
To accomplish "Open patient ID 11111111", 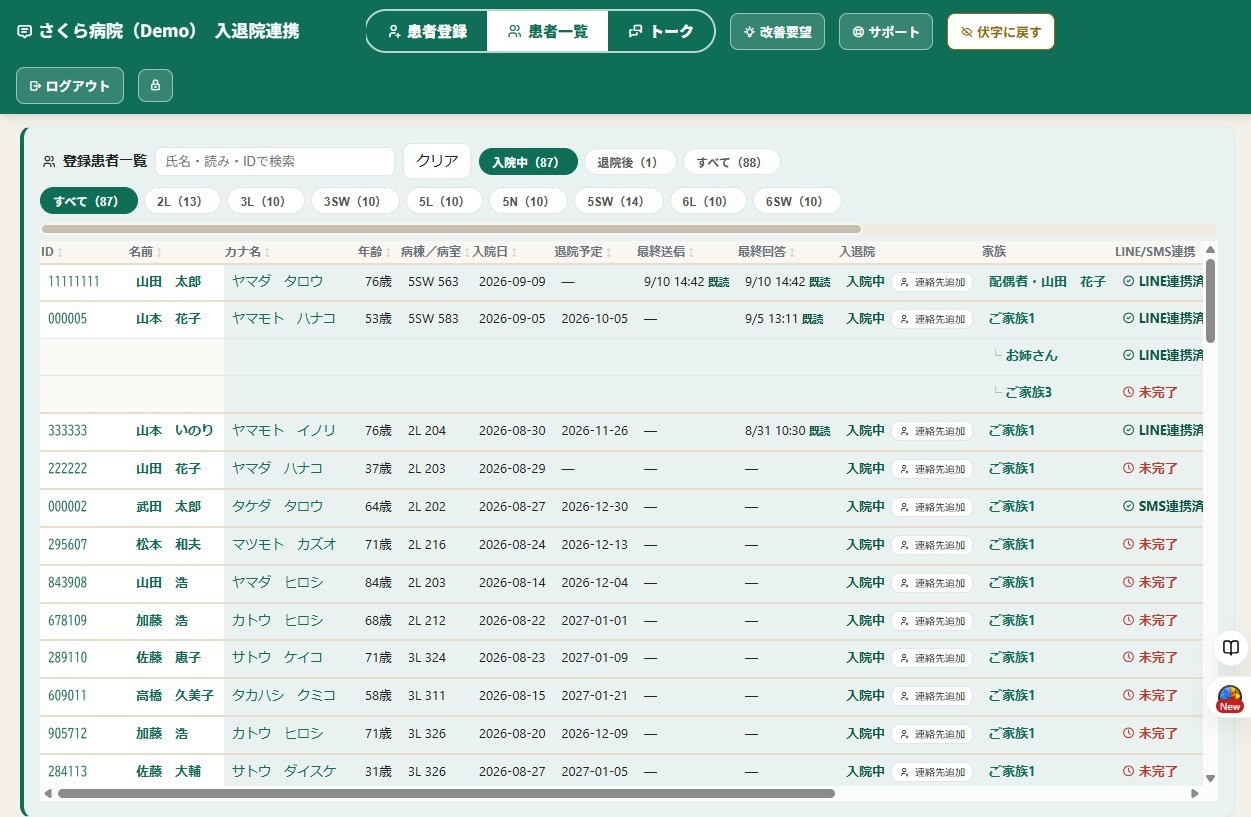I will coord(74,282).
